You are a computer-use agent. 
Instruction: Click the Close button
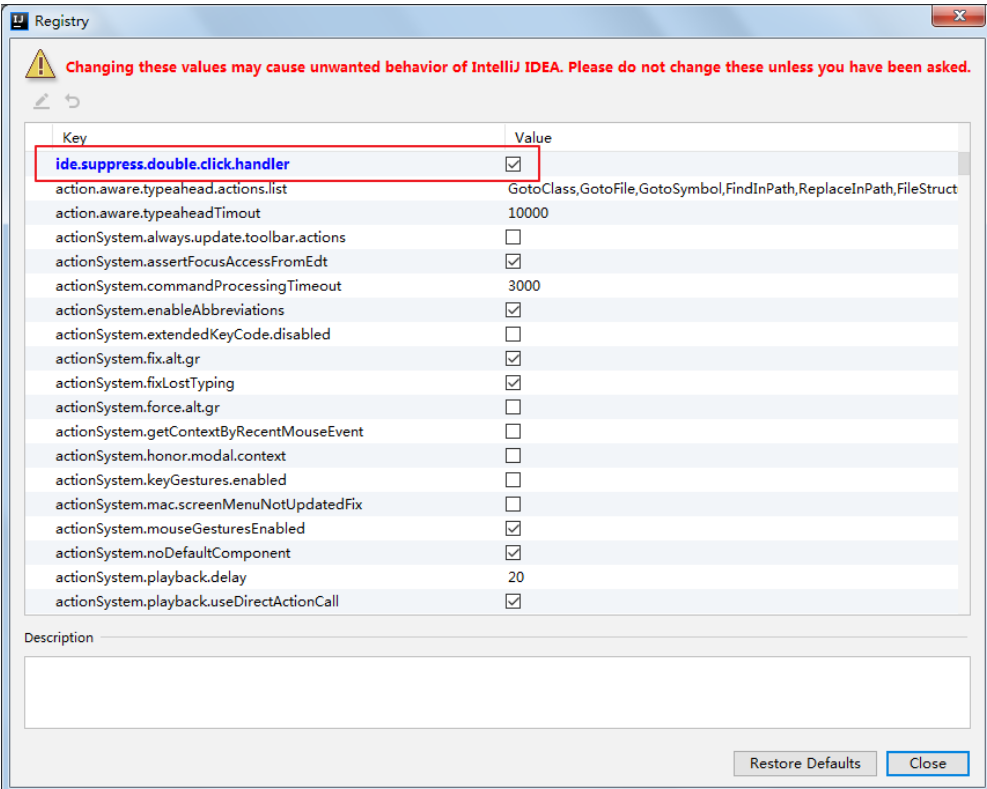point(927,763)
